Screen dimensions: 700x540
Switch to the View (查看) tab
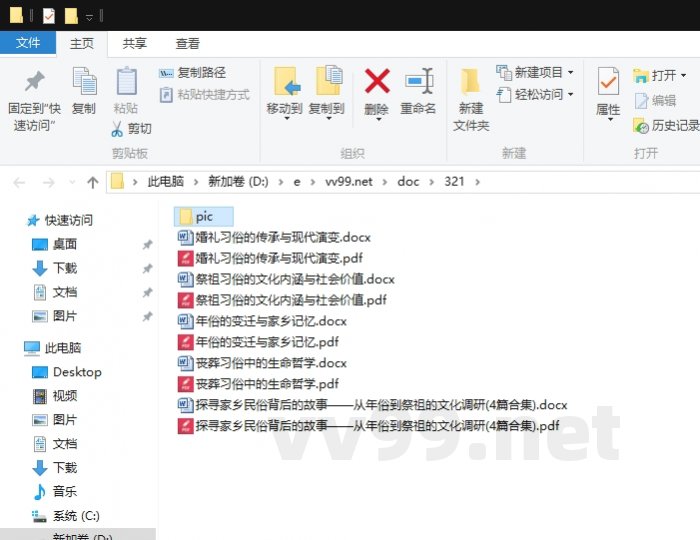coord(188,43)
